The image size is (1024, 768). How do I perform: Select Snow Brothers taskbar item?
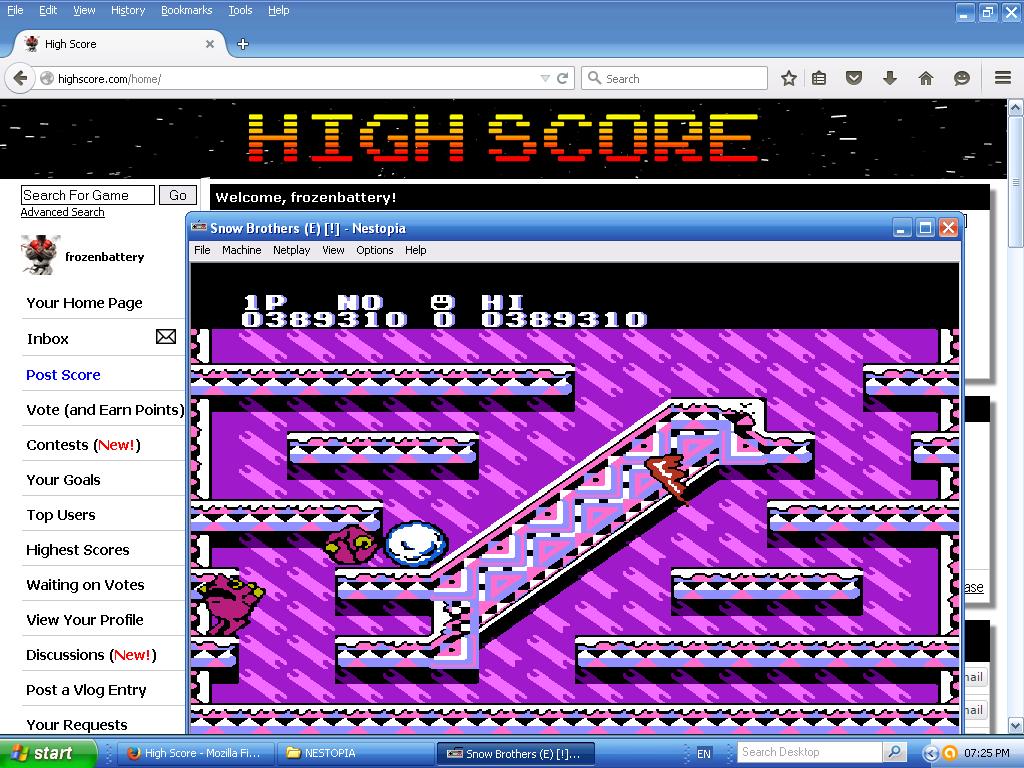[515, 753]
